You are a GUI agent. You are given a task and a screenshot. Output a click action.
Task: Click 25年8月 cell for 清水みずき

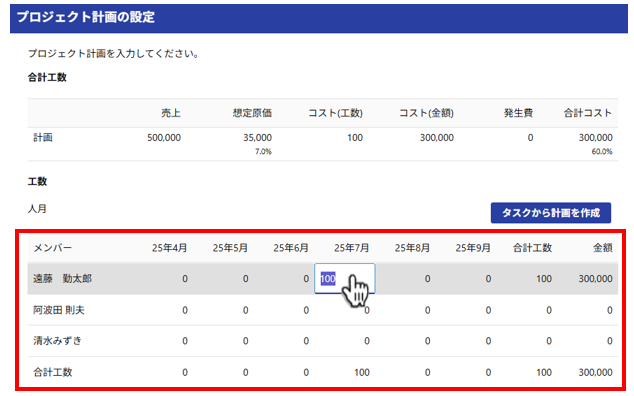coord(427,341)
